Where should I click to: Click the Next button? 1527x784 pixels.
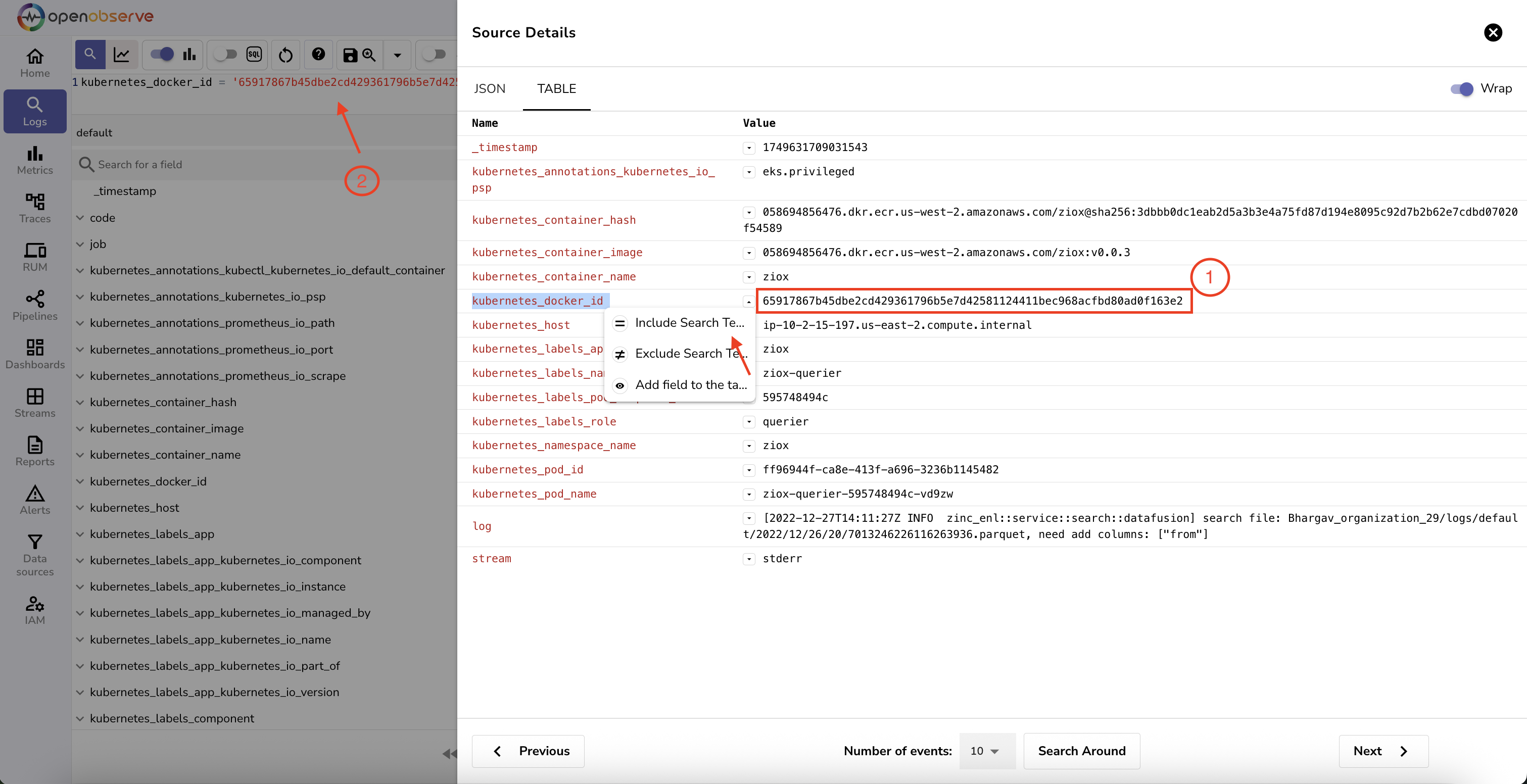(x=1383, y=751)
